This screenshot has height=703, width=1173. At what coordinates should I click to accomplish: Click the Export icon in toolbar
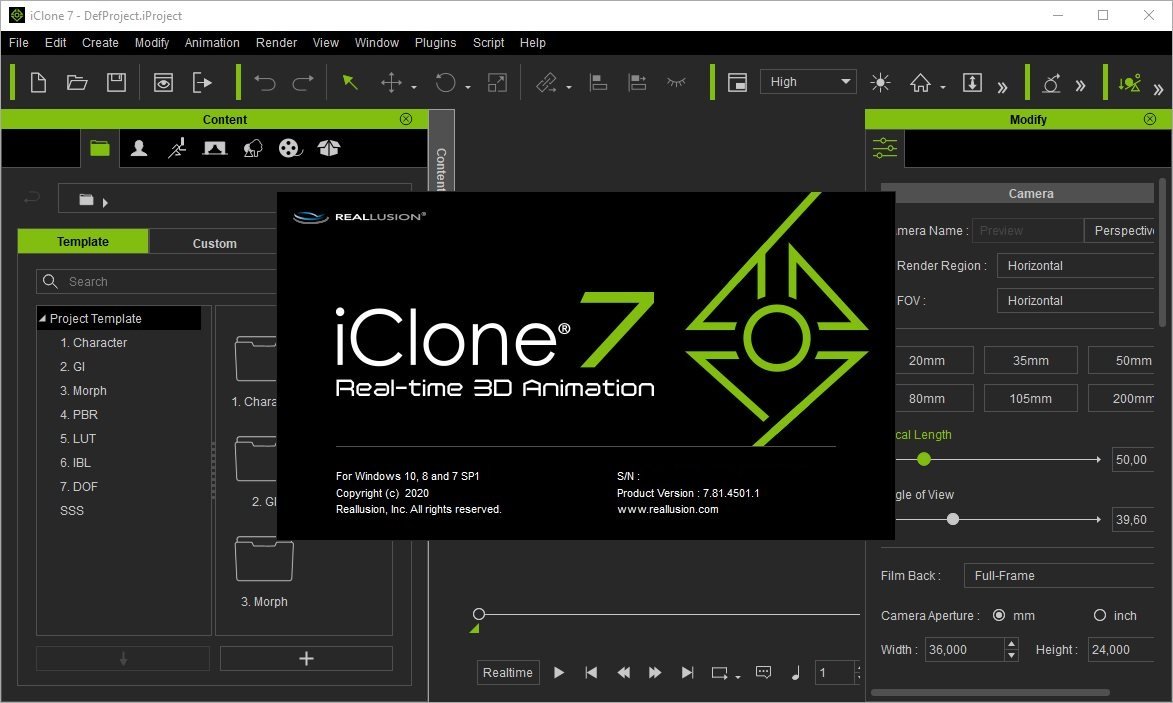[202, 82]
